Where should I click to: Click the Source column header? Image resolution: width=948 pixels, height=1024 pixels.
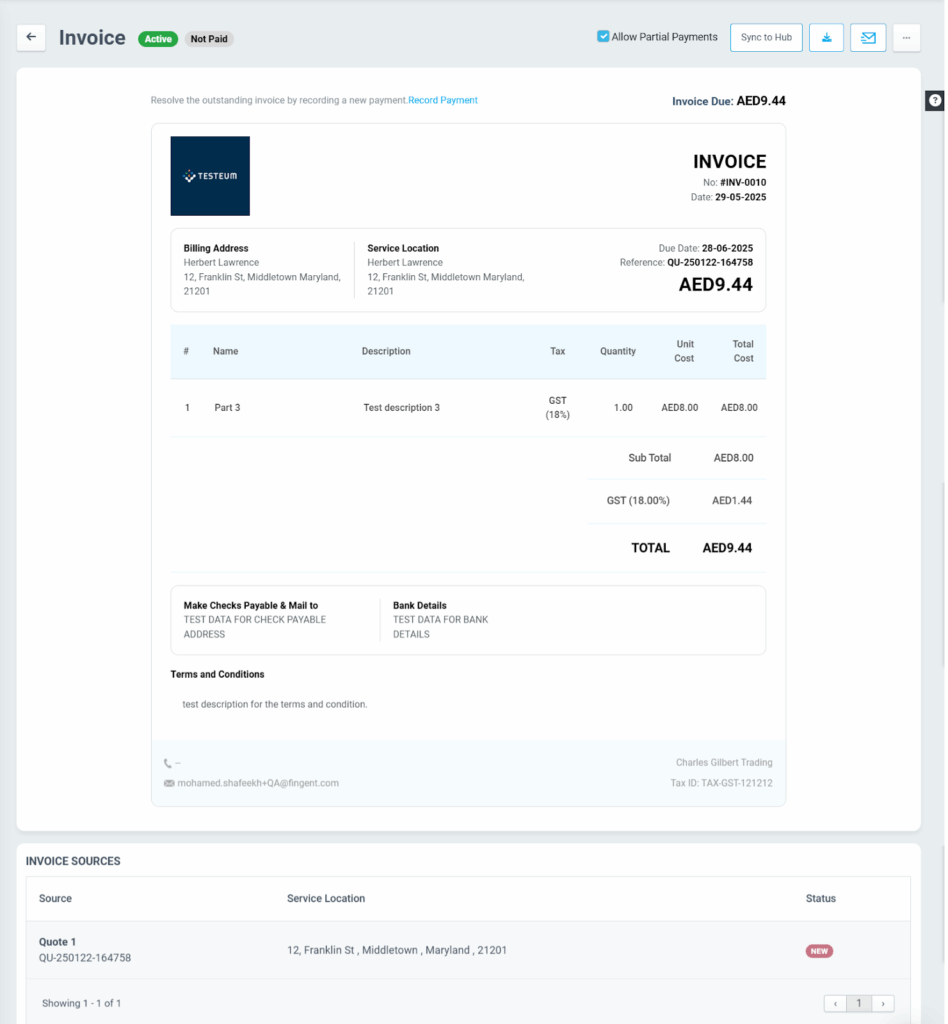tap(55, 898)
